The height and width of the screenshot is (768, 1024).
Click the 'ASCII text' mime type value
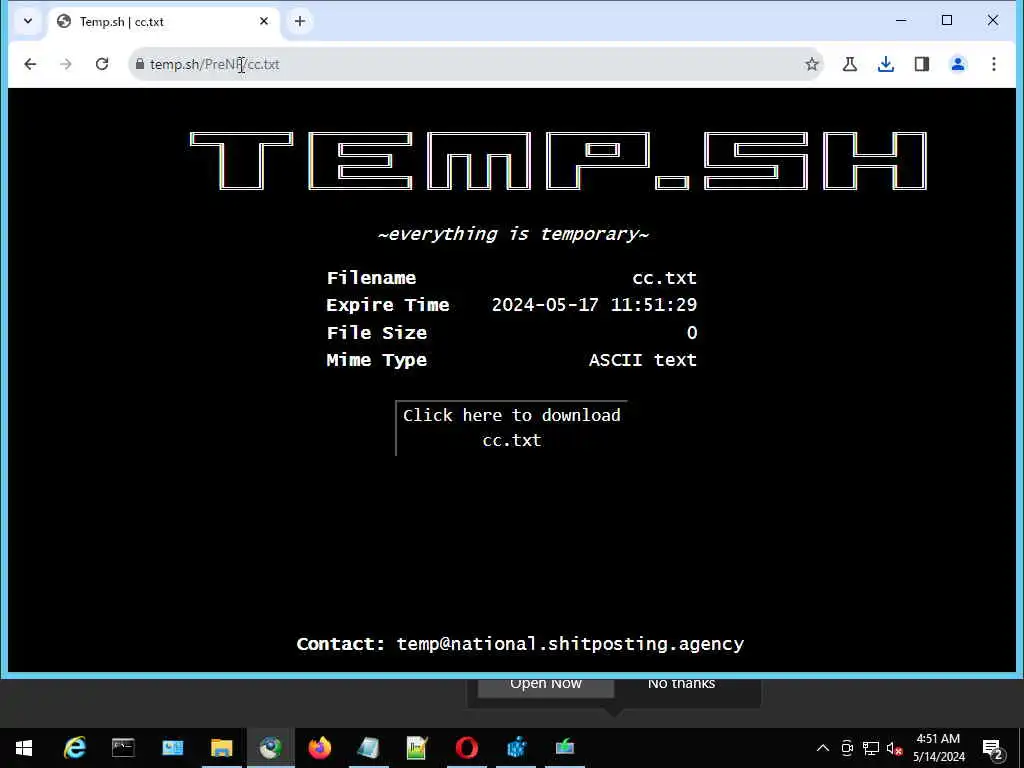click(643, 360)
